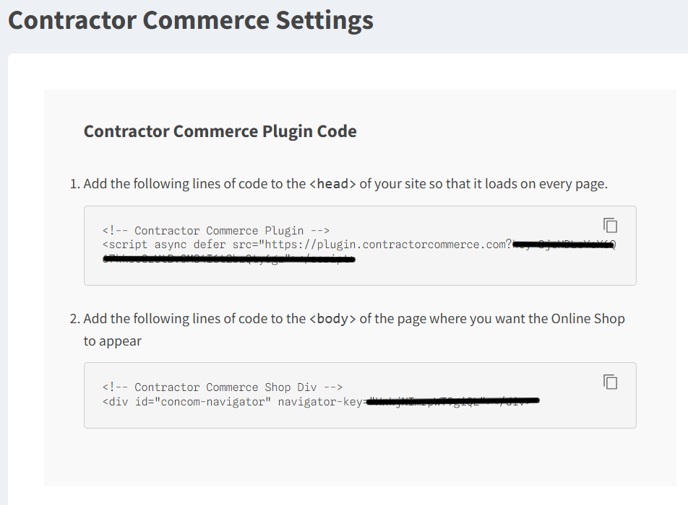Click the redacted second line of the script code
688x505 pixels.
[228, 260]
